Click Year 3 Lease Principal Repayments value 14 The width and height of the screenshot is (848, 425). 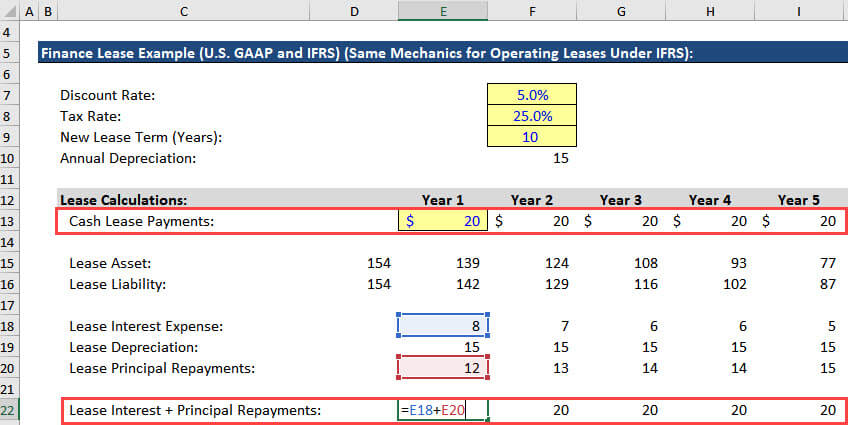[x=650, y=368]
